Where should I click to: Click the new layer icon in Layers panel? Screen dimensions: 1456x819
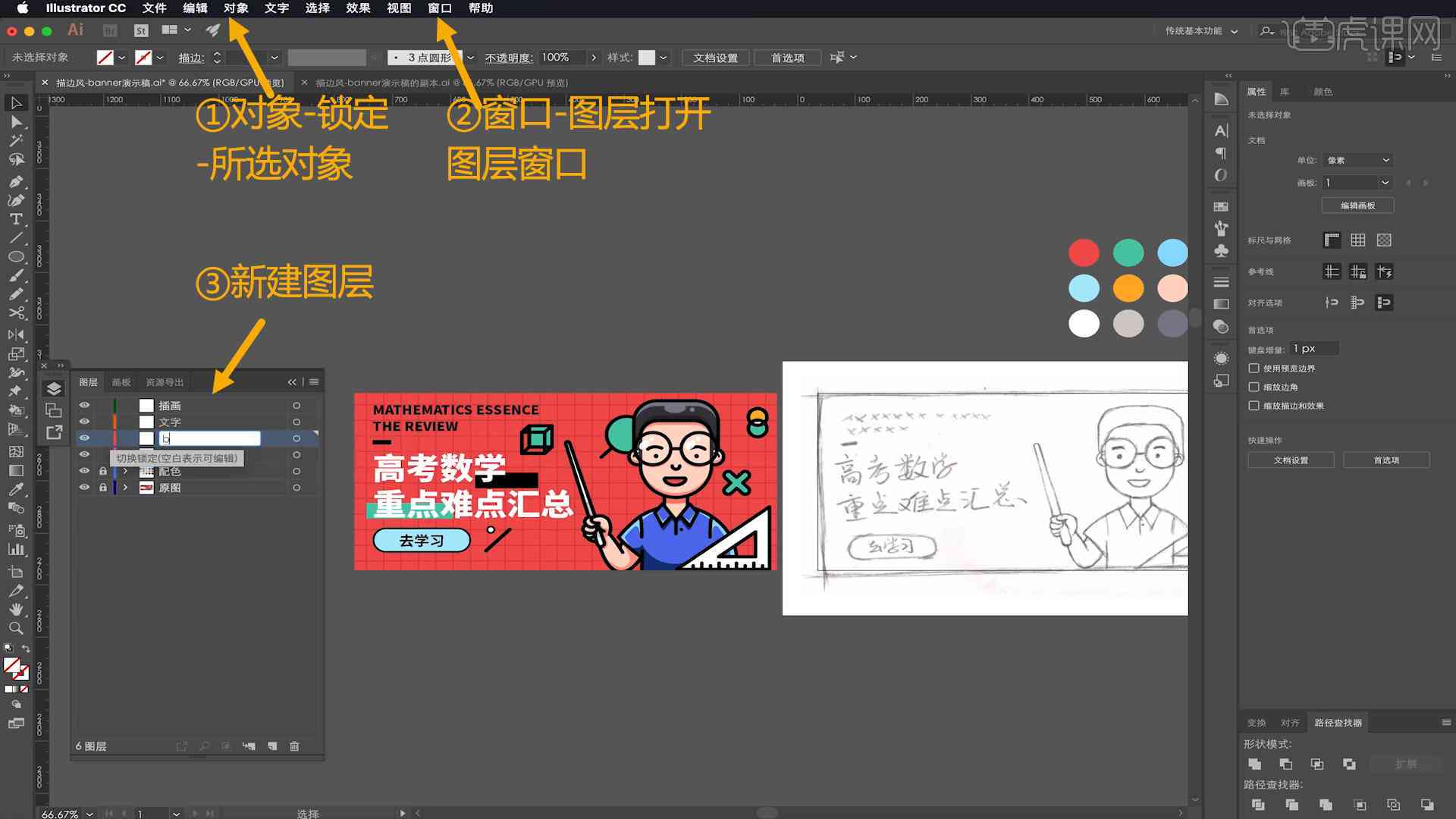click(x=273, y=746)
